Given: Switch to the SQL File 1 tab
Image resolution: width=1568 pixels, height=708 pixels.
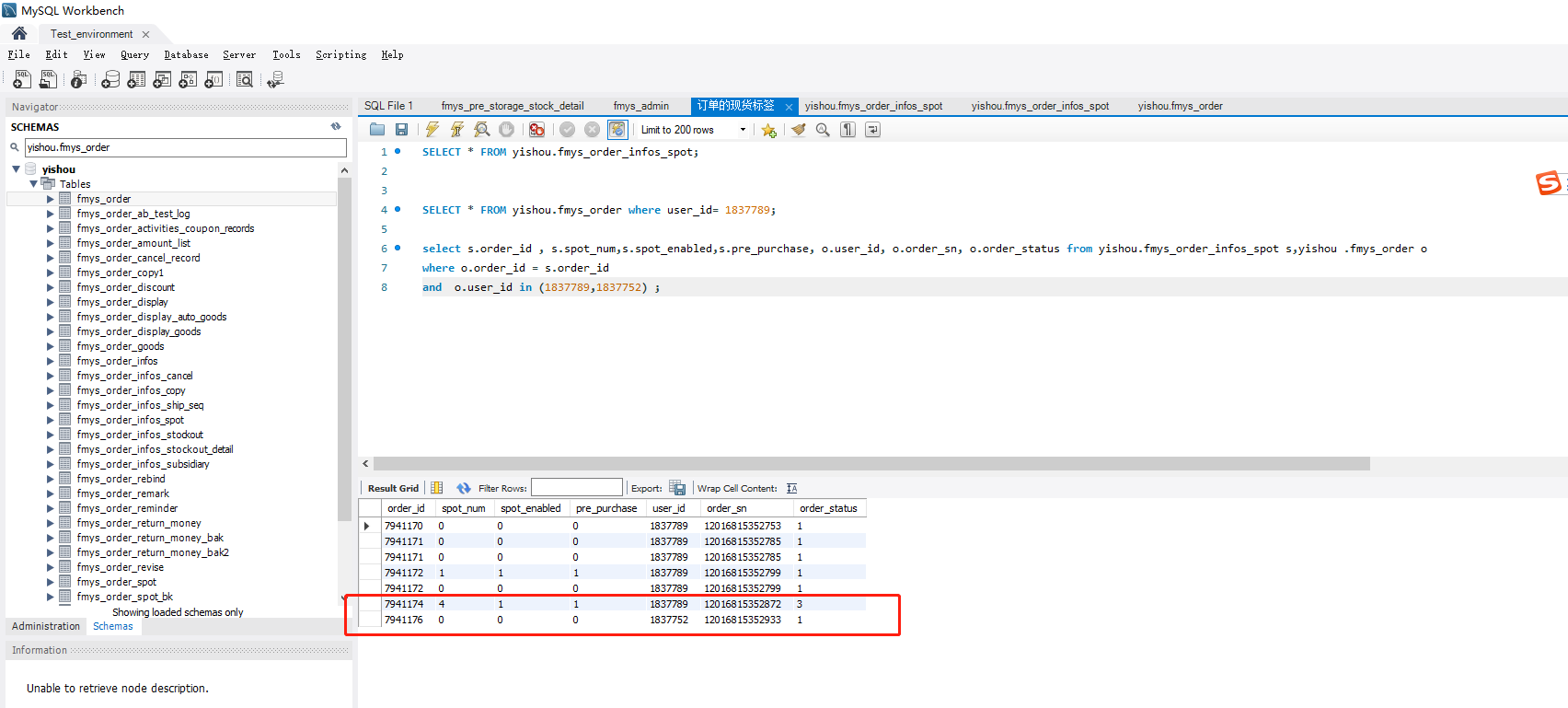Looking at the screenshot, I should 388,106.
